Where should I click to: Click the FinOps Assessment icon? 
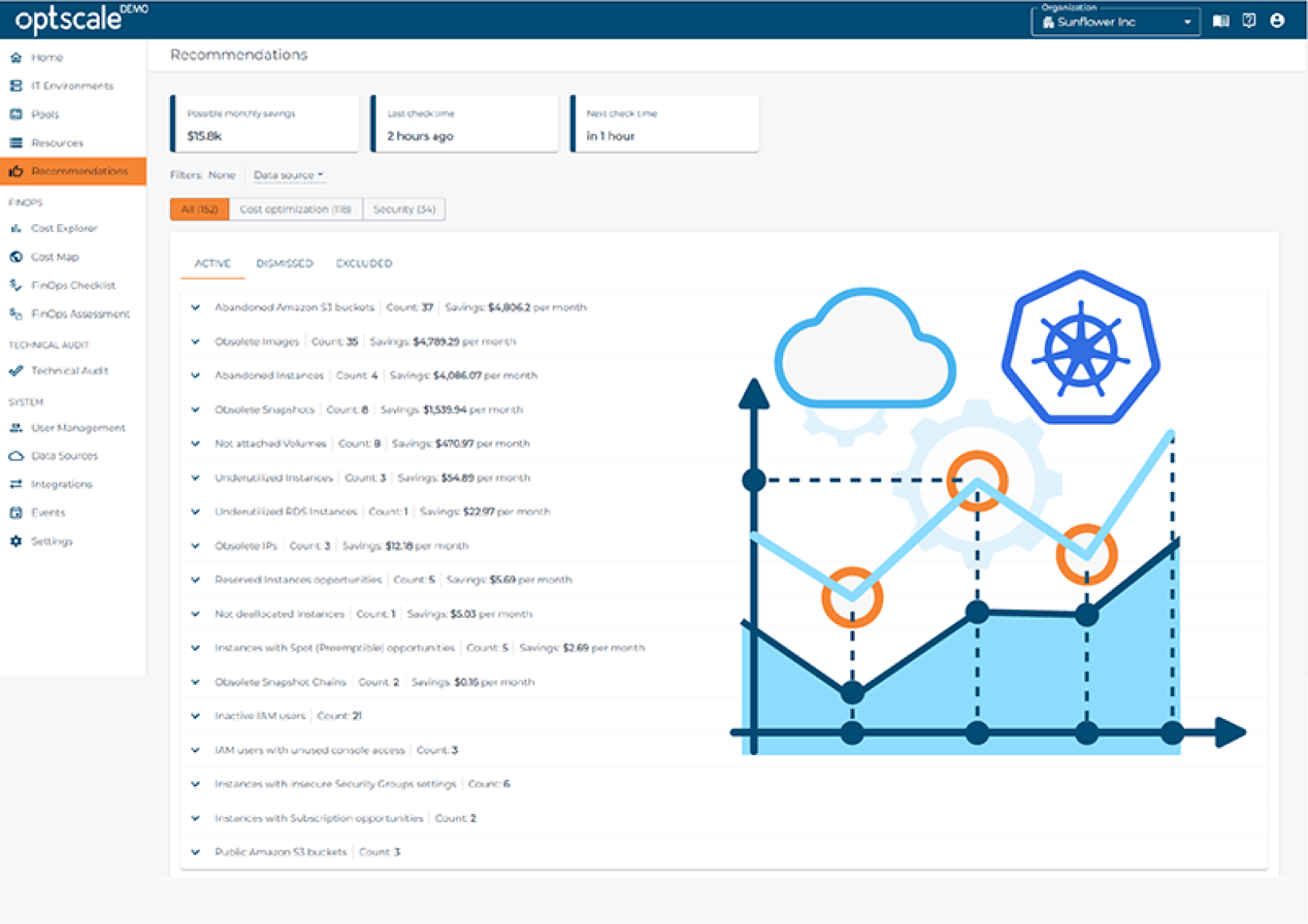16,314
